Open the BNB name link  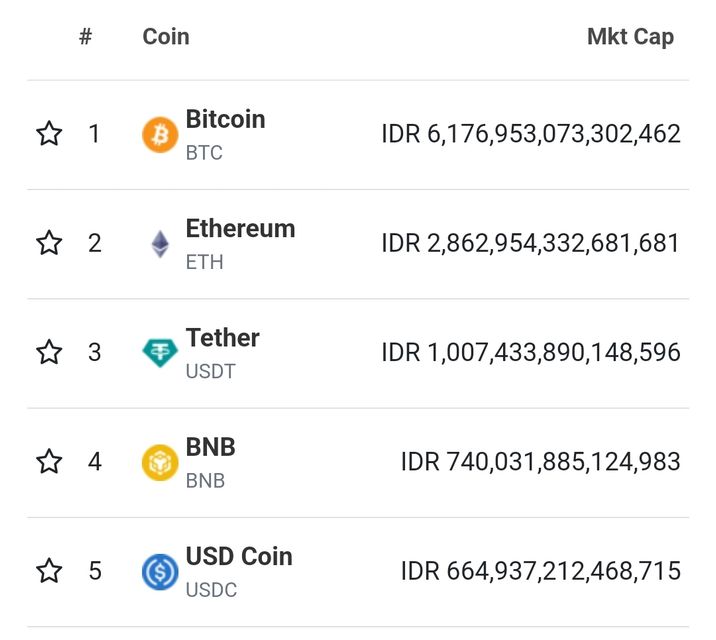pyautogui.click(x=210, y=447)
